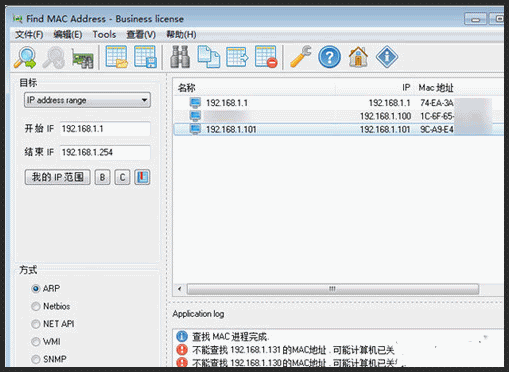Select the 192.168.1.1 row in results
The width and height of the screenshot is (509, 372).
click(x=339, y=103)
